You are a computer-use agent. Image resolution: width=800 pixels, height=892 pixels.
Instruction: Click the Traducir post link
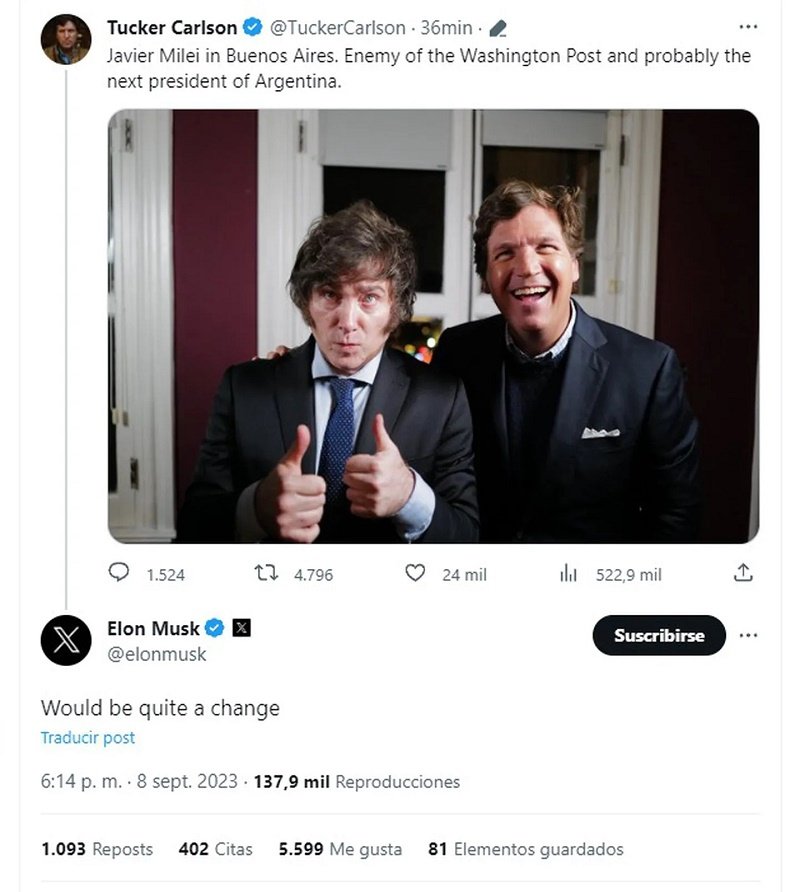point(88,738)
